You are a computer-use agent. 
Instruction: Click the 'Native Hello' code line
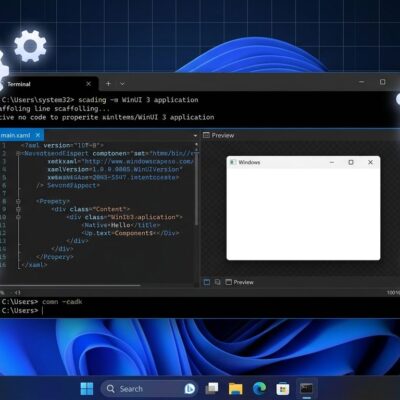click(121, 225)
